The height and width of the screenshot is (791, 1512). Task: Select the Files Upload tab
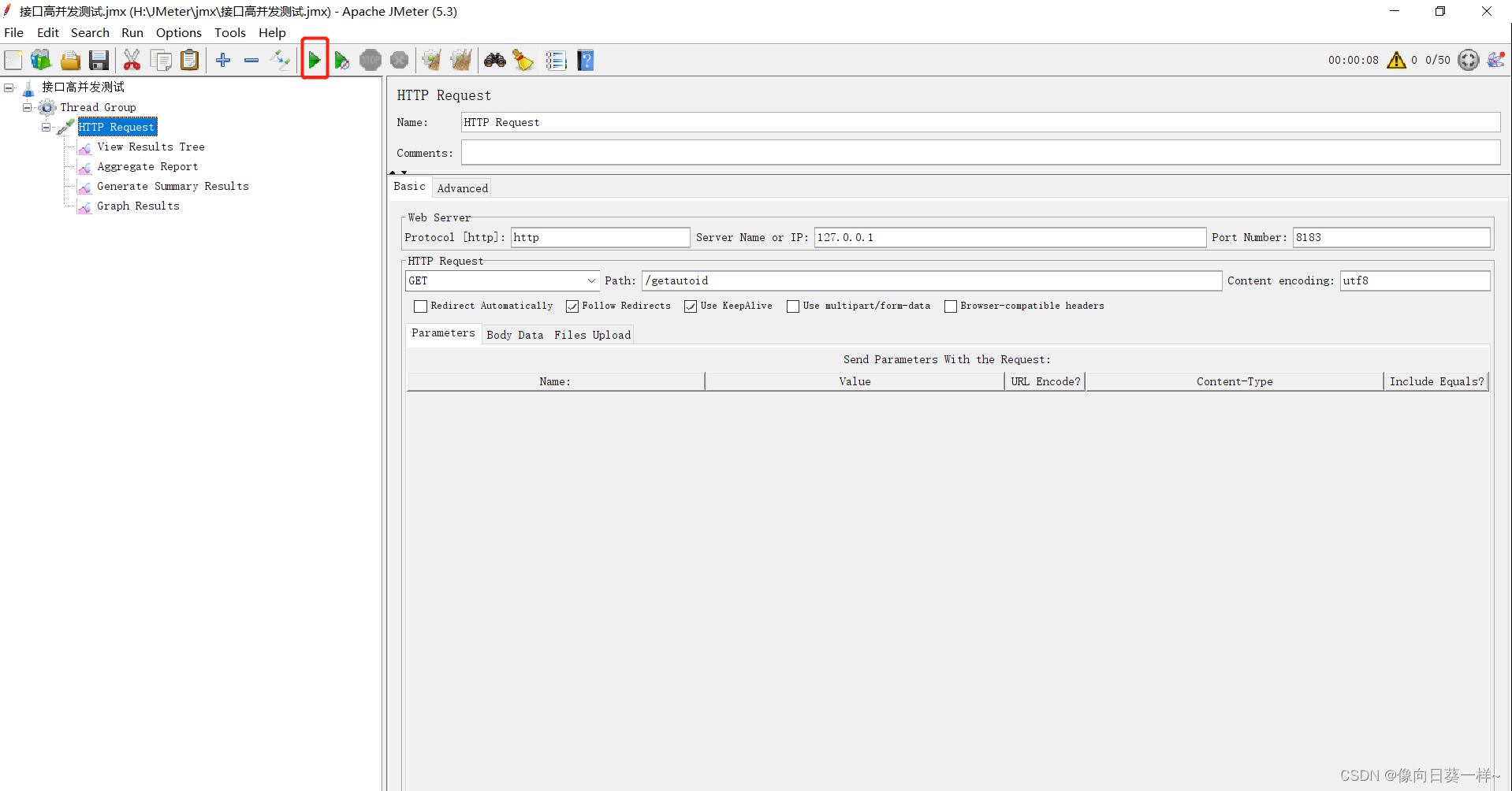pyautogui.click(x=592, y=335)
